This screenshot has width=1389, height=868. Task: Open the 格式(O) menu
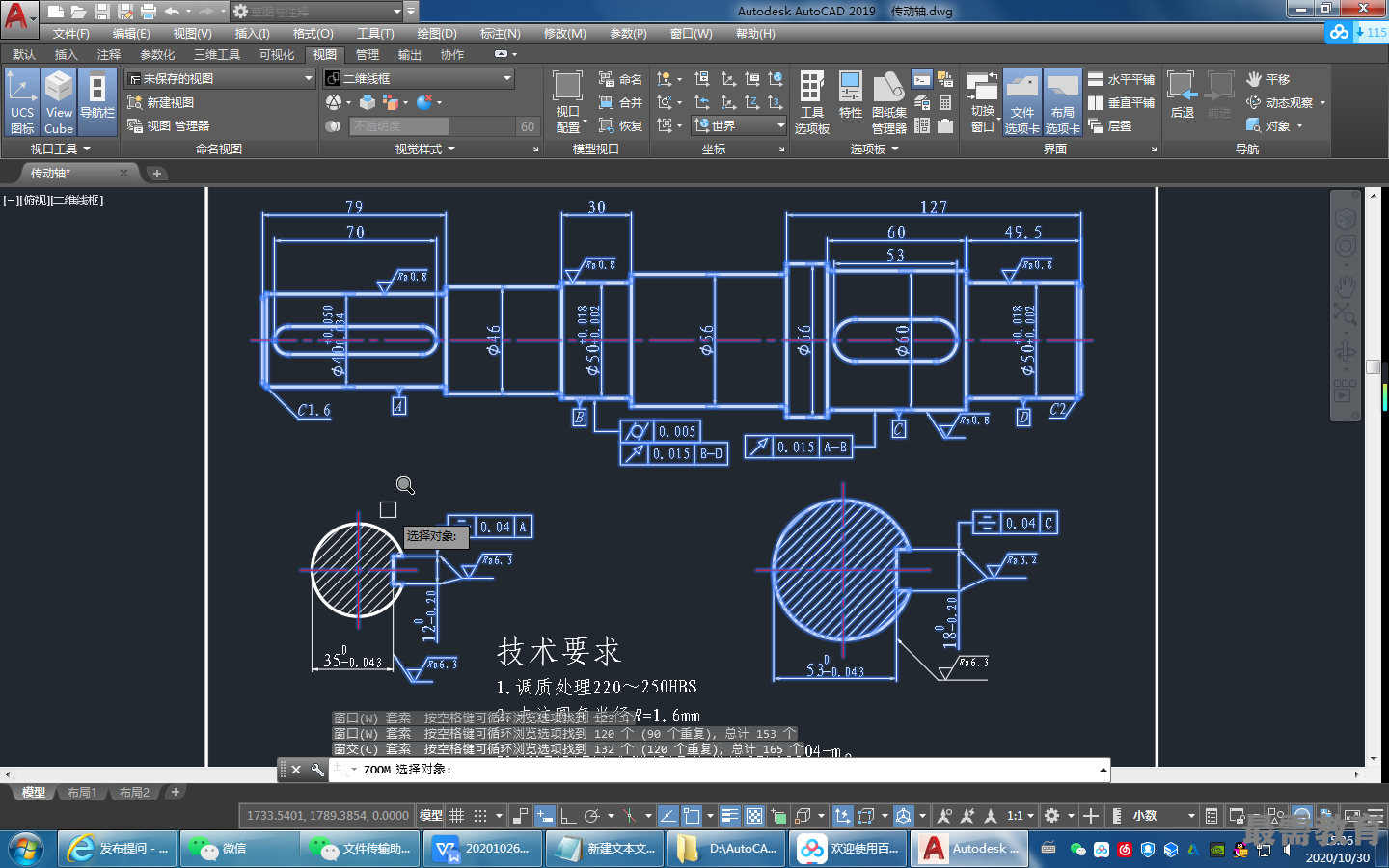point(313,34)
